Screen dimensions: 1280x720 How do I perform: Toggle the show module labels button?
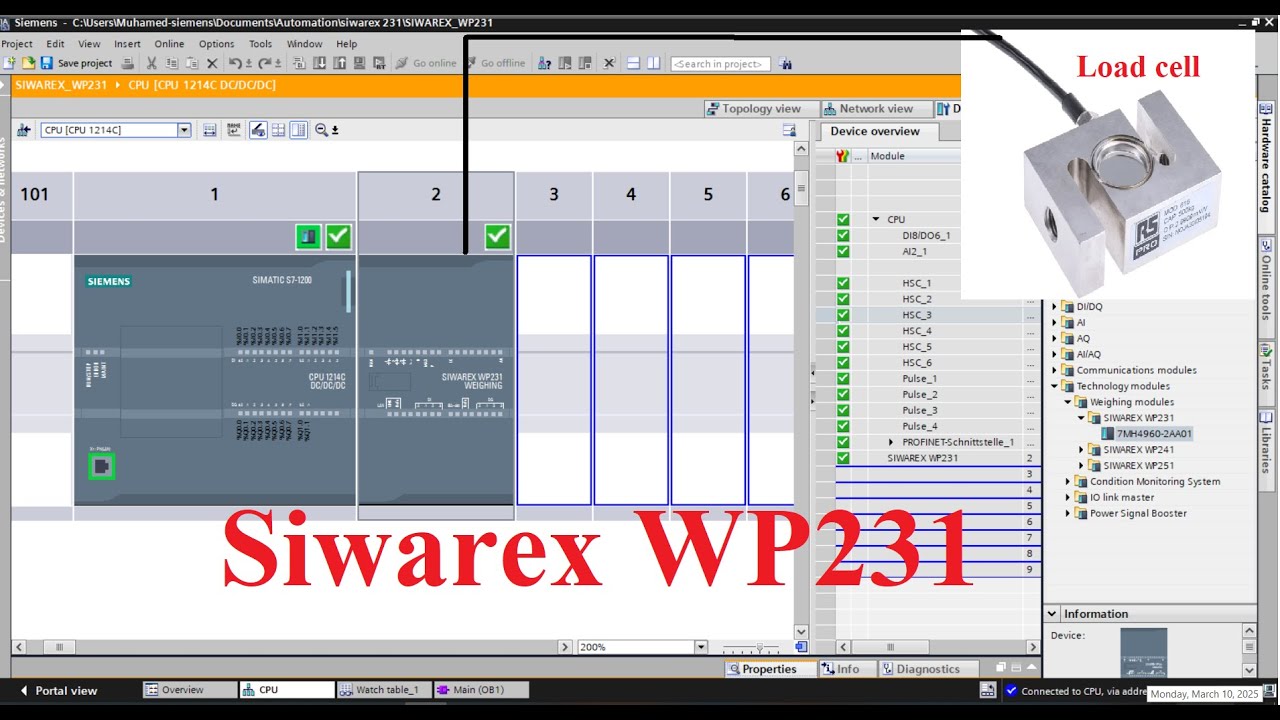[233, 130]
